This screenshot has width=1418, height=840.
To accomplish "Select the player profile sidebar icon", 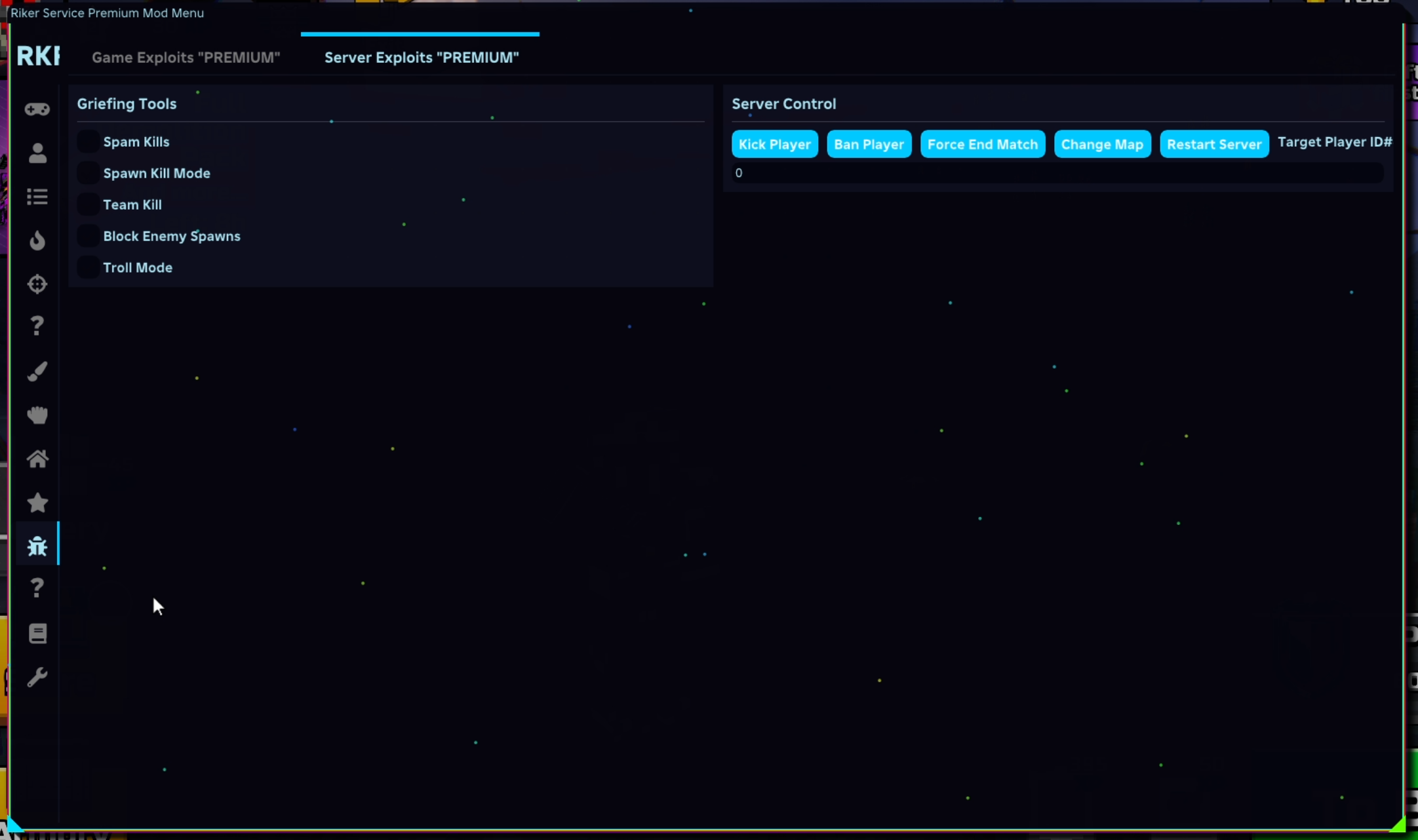I will click(37, 153).
